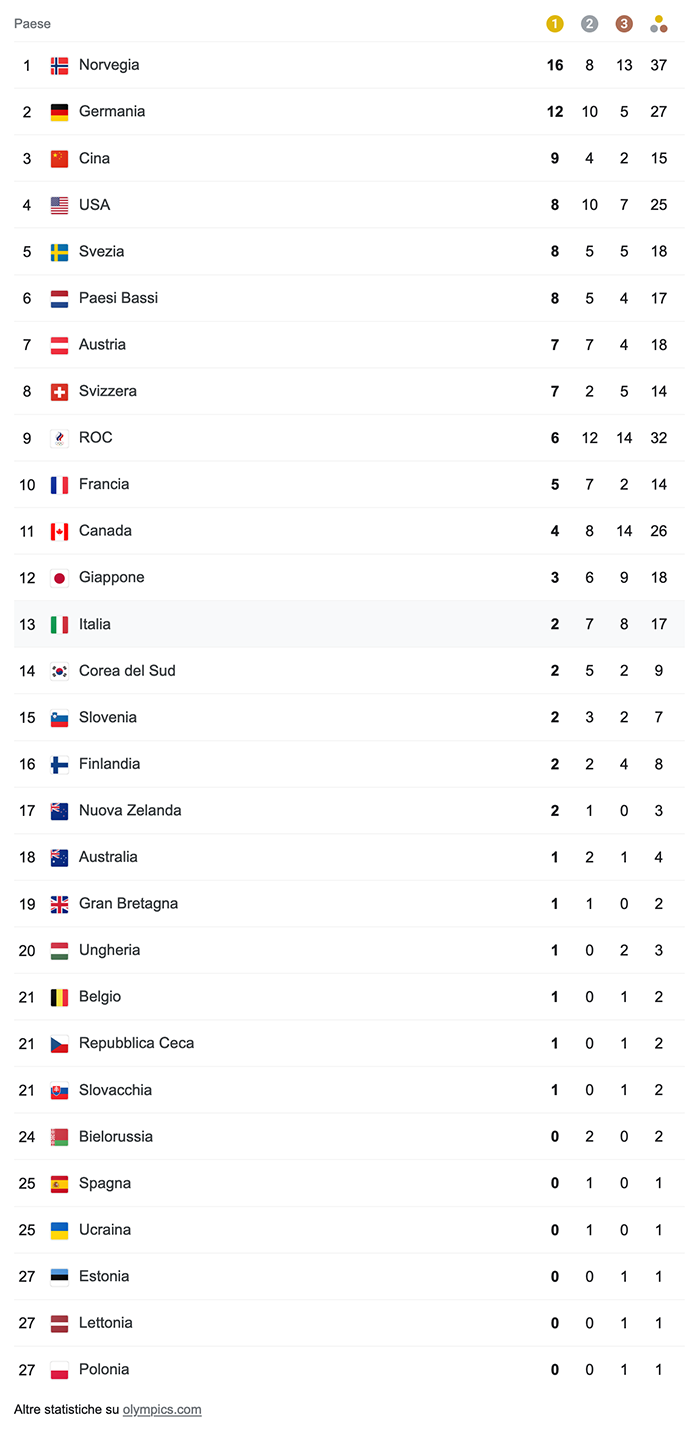The image size is (700, 1436).
Task: Click the Polonia flag icon
Action: click(60, 1370)
